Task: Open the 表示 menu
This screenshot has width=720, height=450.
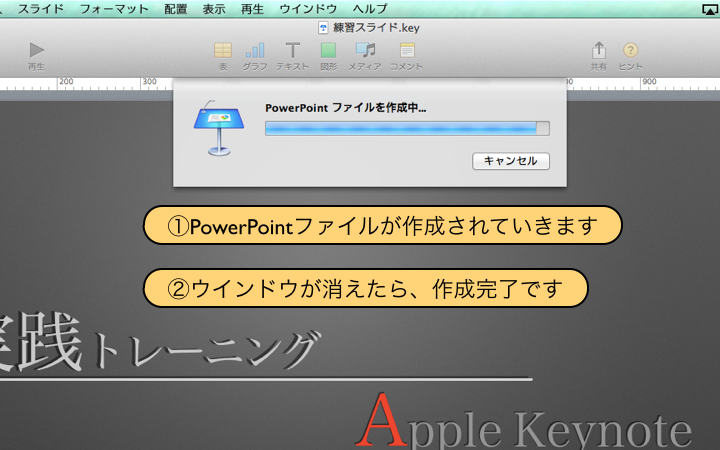Action: click(x=214, y=8)
